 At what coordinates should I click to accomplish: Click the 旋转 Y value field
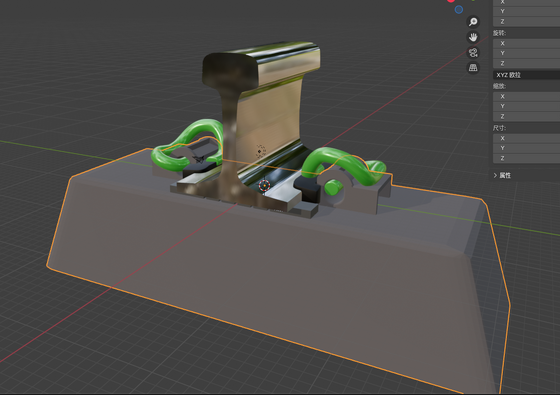[x=526, y=53]
